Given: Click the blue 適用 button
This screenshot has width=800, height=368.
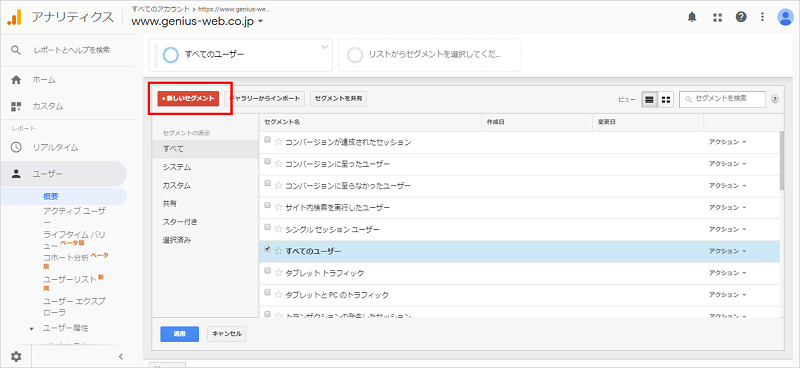Looking at the screenshot, I should tap(180, 334).
